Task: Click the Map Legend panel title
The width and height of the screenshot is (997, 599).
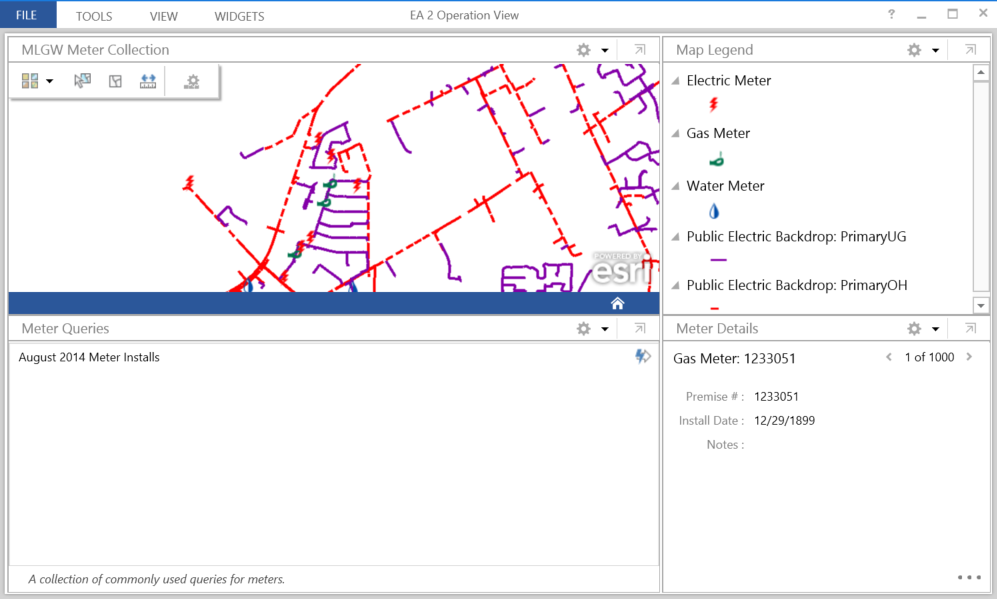Action: (715, 50)
